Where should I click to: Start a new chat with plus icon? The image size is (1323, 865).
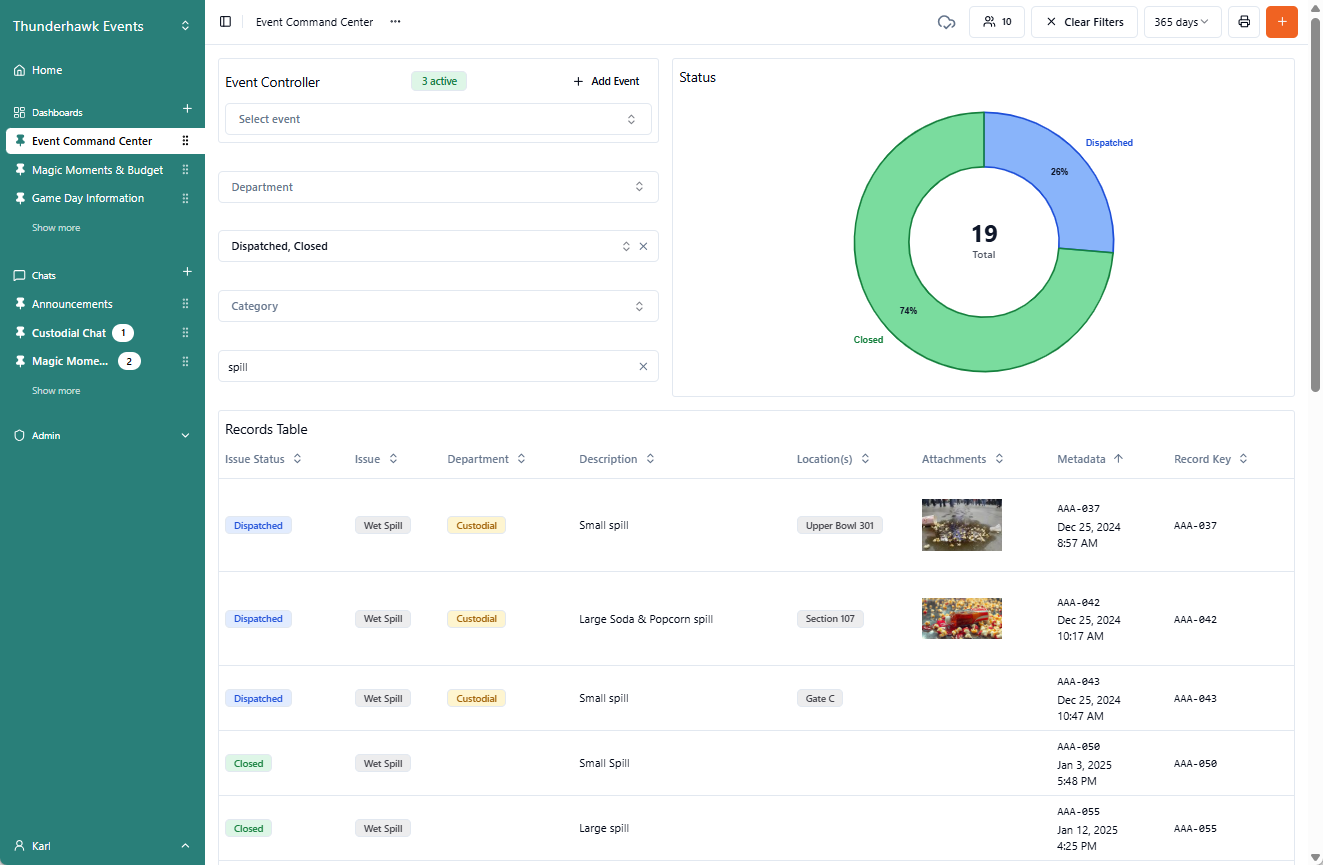coord(187,272)
